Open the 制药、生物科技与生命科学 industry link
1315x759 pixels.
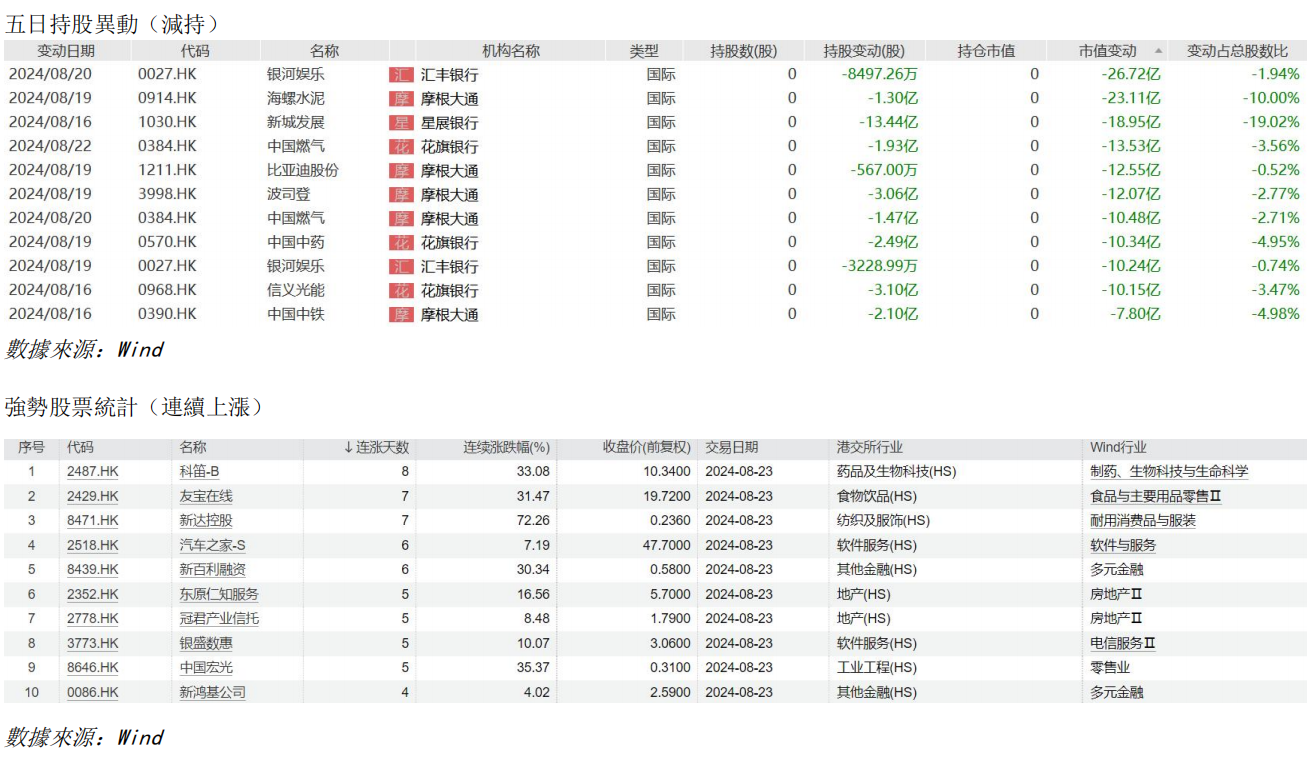pyautogui.click(x=1169, y=472)
